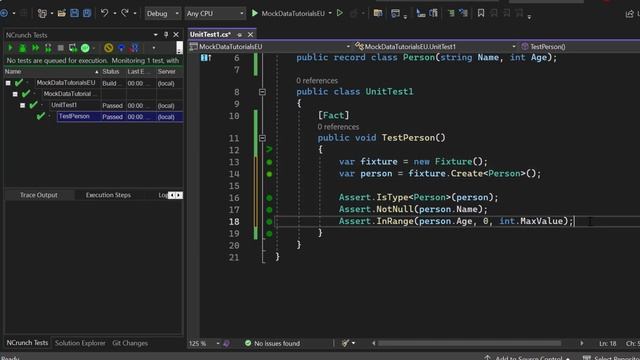Sort tests by the Name column header
The height and width of the screenshot is (360, 640).
pyautogui.click(x=51, y=71)
